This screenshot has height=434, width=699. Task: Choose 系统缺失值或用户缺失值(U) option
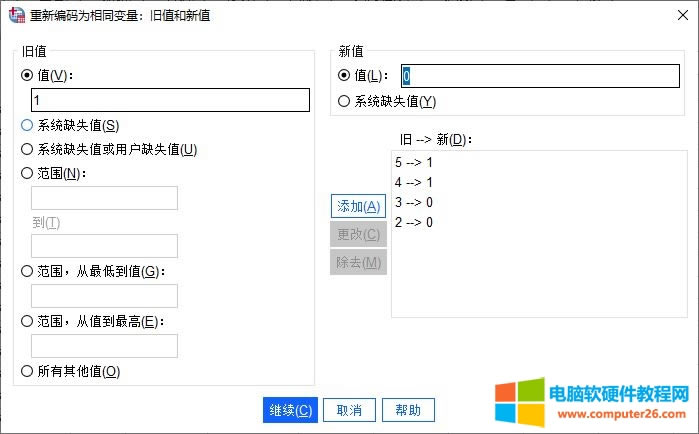pyautogui.click(x=27, y=149)
